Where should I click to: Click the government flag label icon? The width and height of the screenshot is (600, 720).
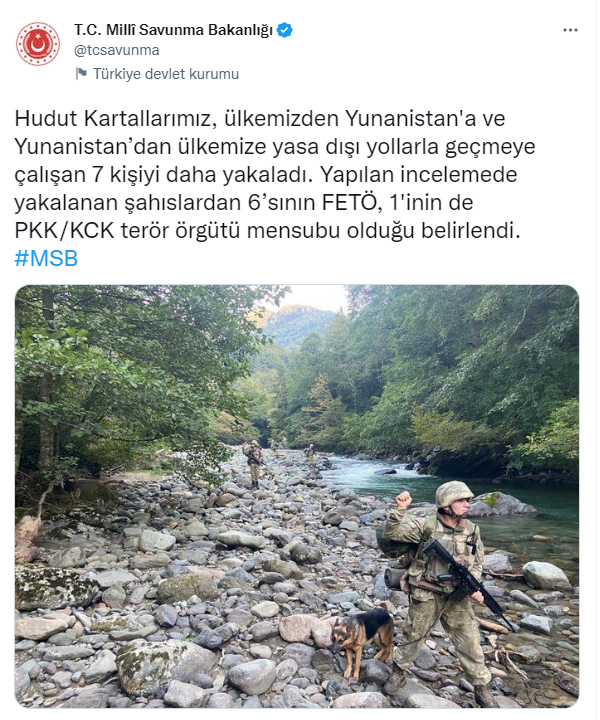pyautogui.click(x=81, y=73)
